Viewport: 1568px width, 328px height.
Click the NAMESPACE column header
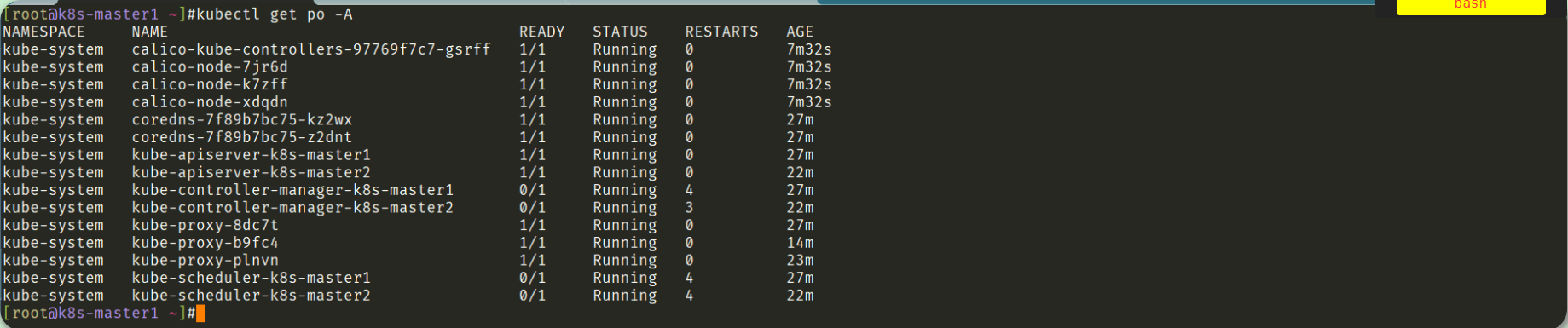44,32
